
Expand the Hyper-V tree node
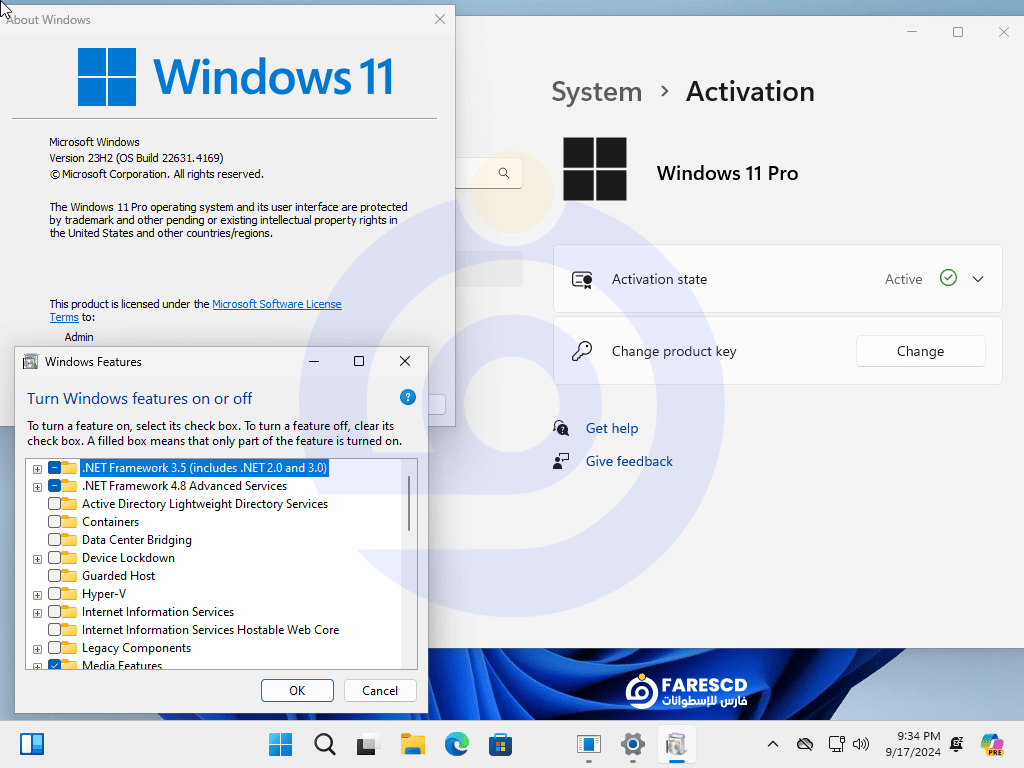pyautogui.click(x=37, y=595)
